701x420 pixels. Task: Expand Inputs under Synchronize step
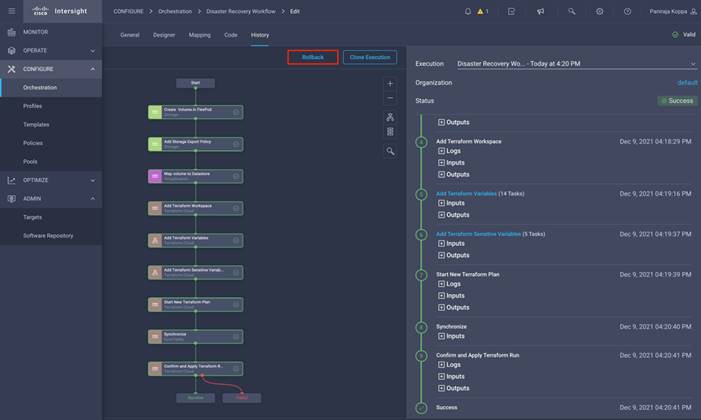[452, 336]
